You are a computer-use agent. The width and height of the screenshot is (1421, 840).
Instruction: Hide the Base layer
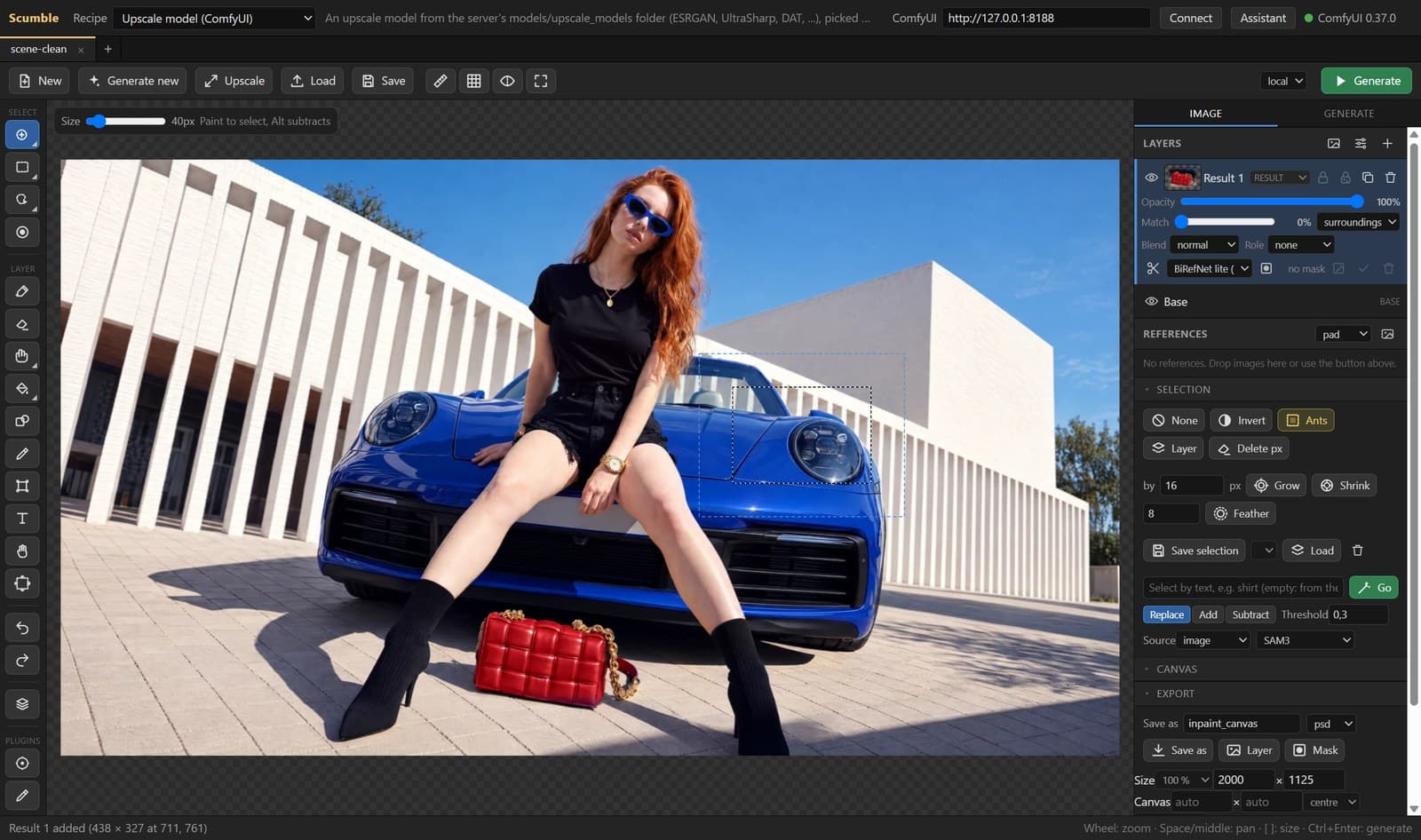tap(1151, 302)
